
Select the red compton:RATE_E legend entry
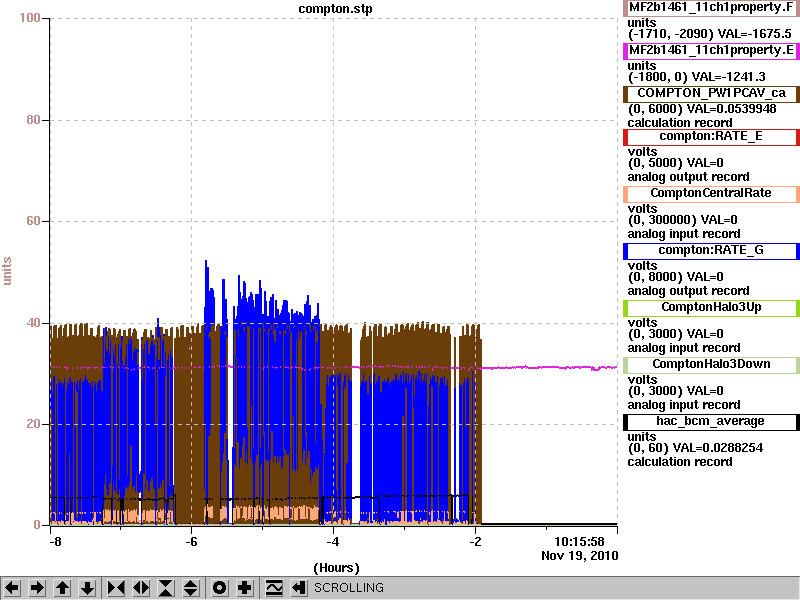(711, 137)
